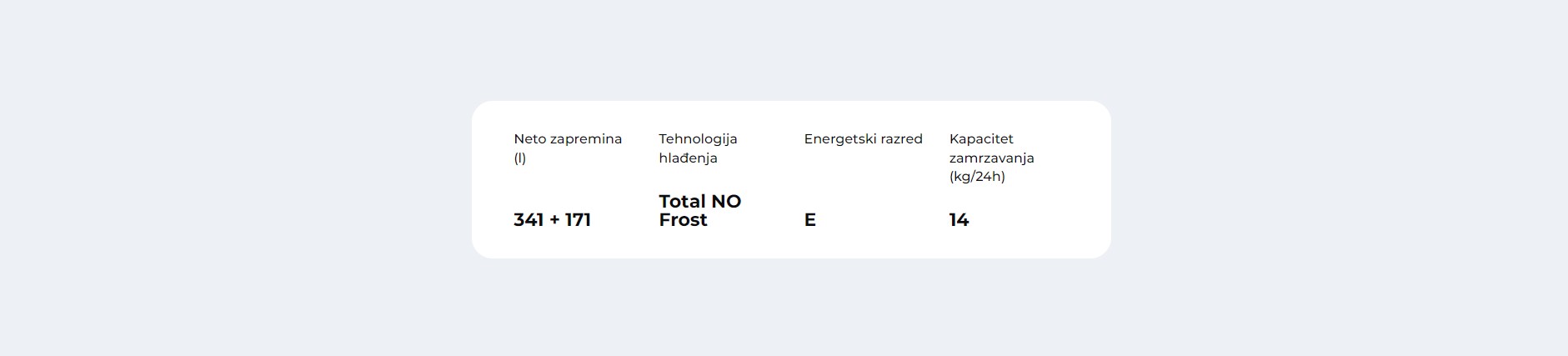Select the energy class E value

[x=809, y=220]
